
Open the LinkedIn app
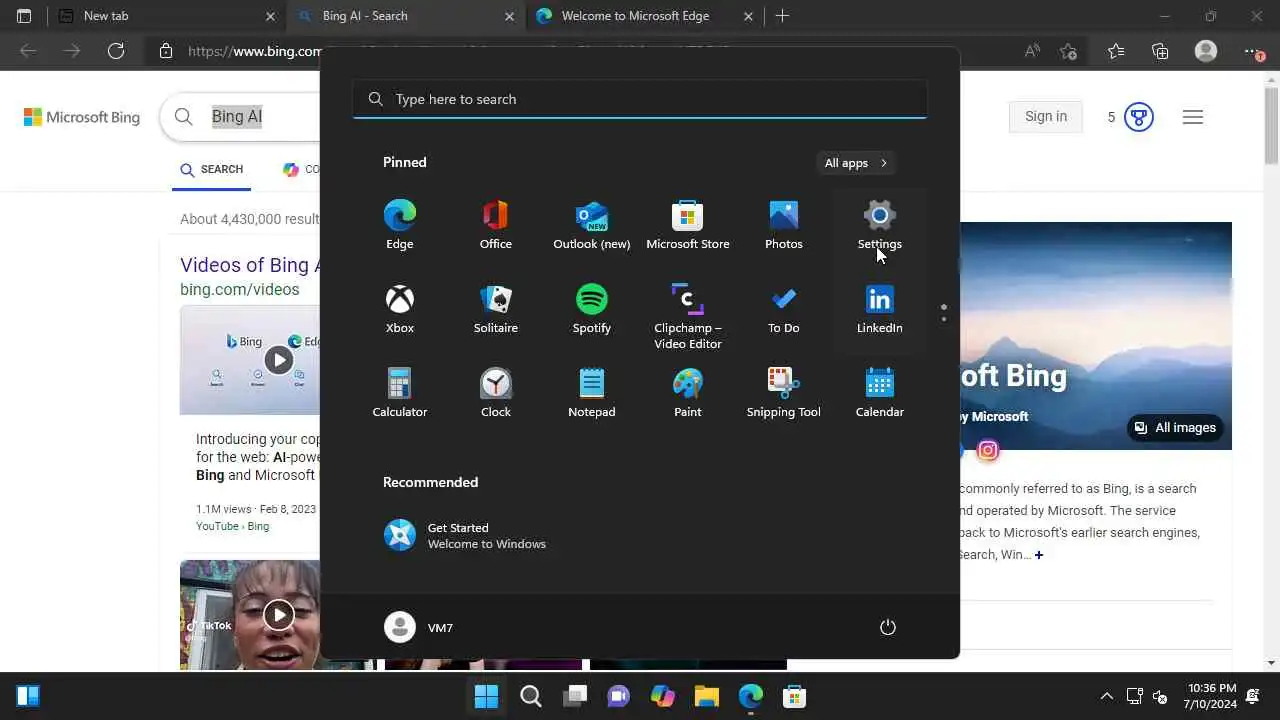(879, 309)
